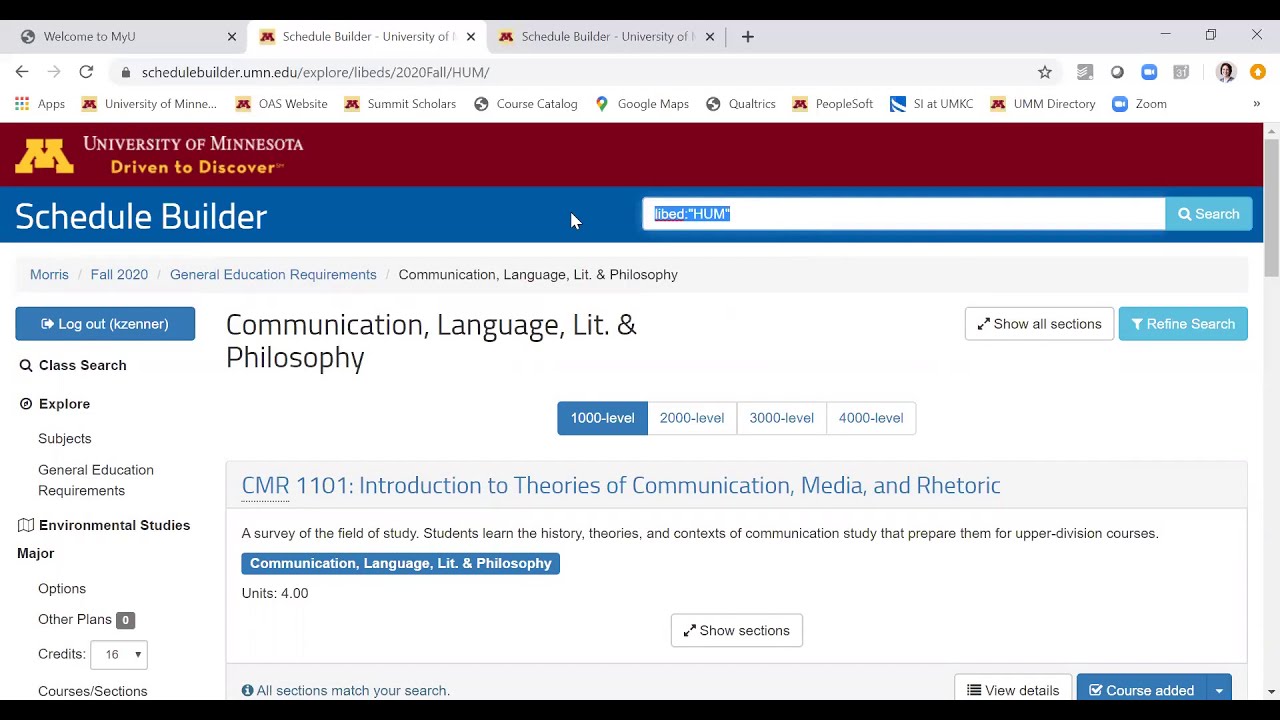The width and height of the screenshot is (1280, 720).
Task: Open the Zoom browser extension icon
Action: (x=1149, y=72)
